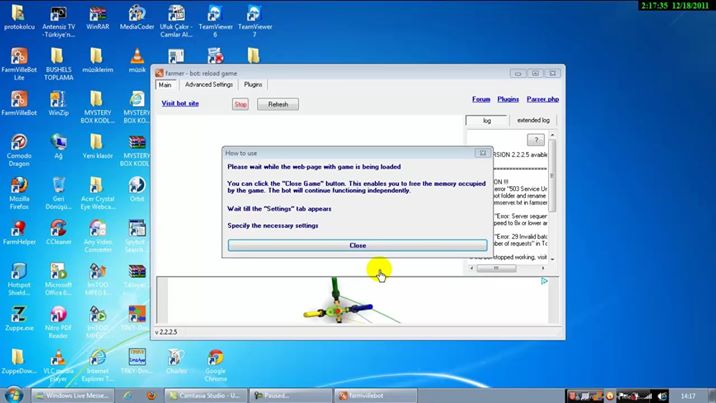716x403 pixels.
Task: Switch to Camtasia Studio taskbar window
Action: pos(206,396)
